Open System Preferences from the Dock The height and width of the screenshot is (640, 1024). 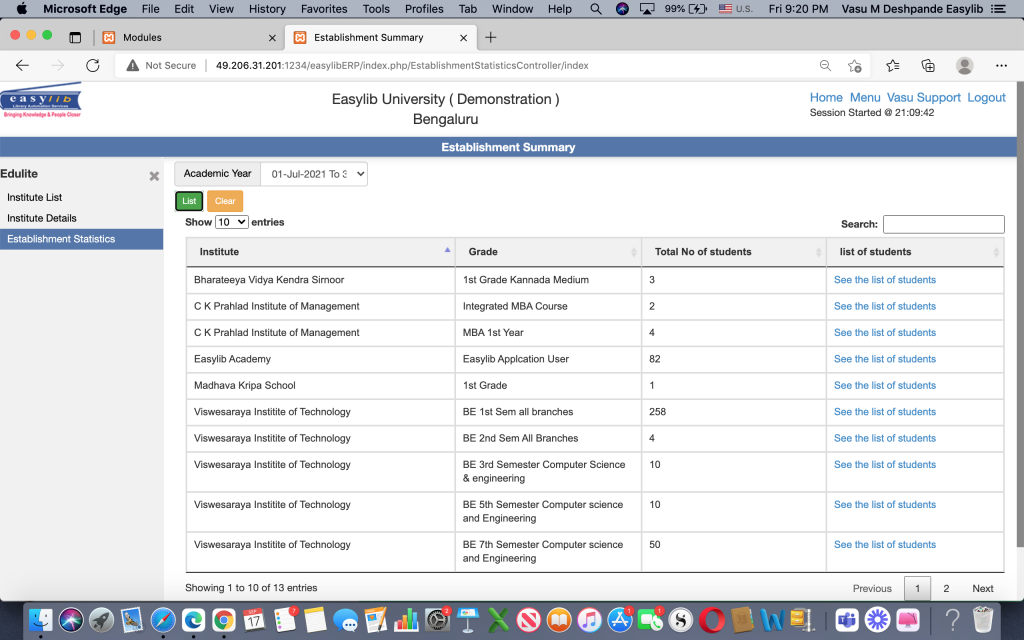(x=437, y=619)
